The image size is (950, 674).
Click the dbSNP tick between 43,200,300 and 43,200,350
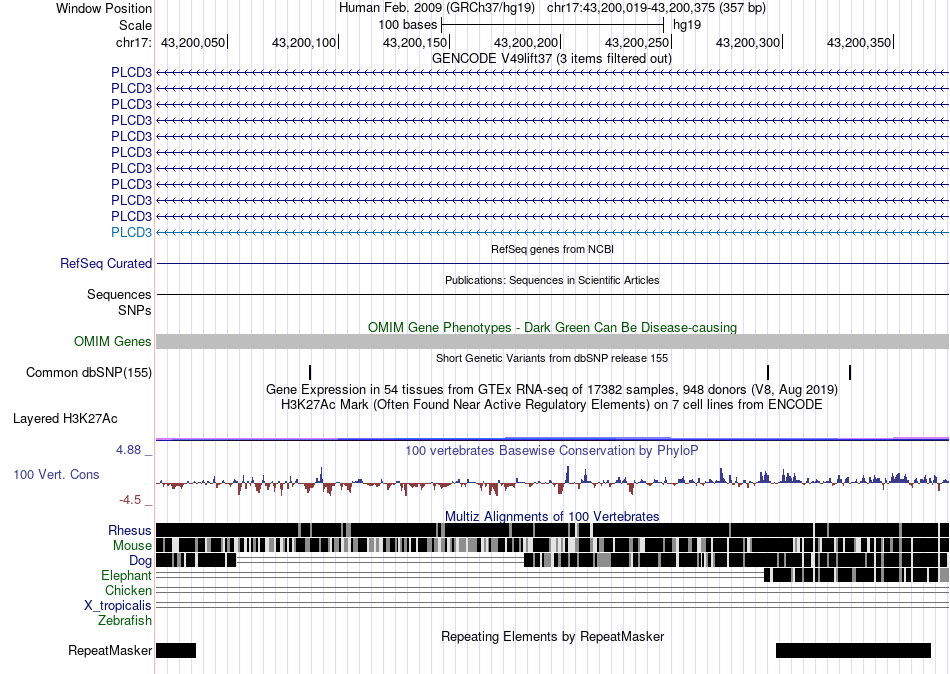point(850,372)
